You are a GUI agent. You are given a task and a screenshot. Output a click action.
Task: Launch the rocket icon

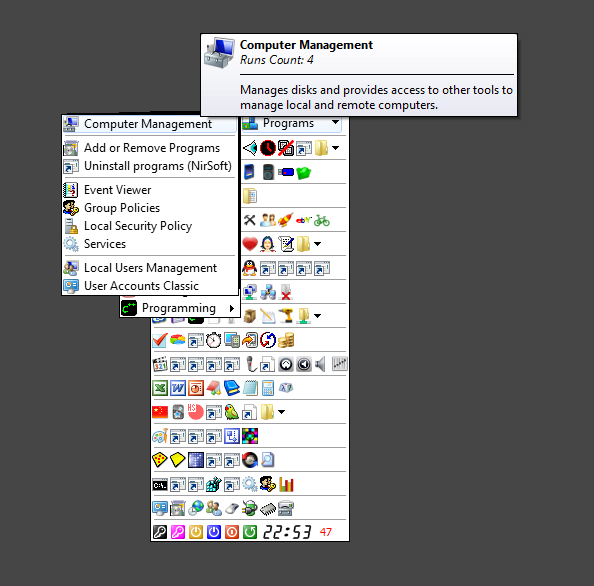tap(286, 220)
